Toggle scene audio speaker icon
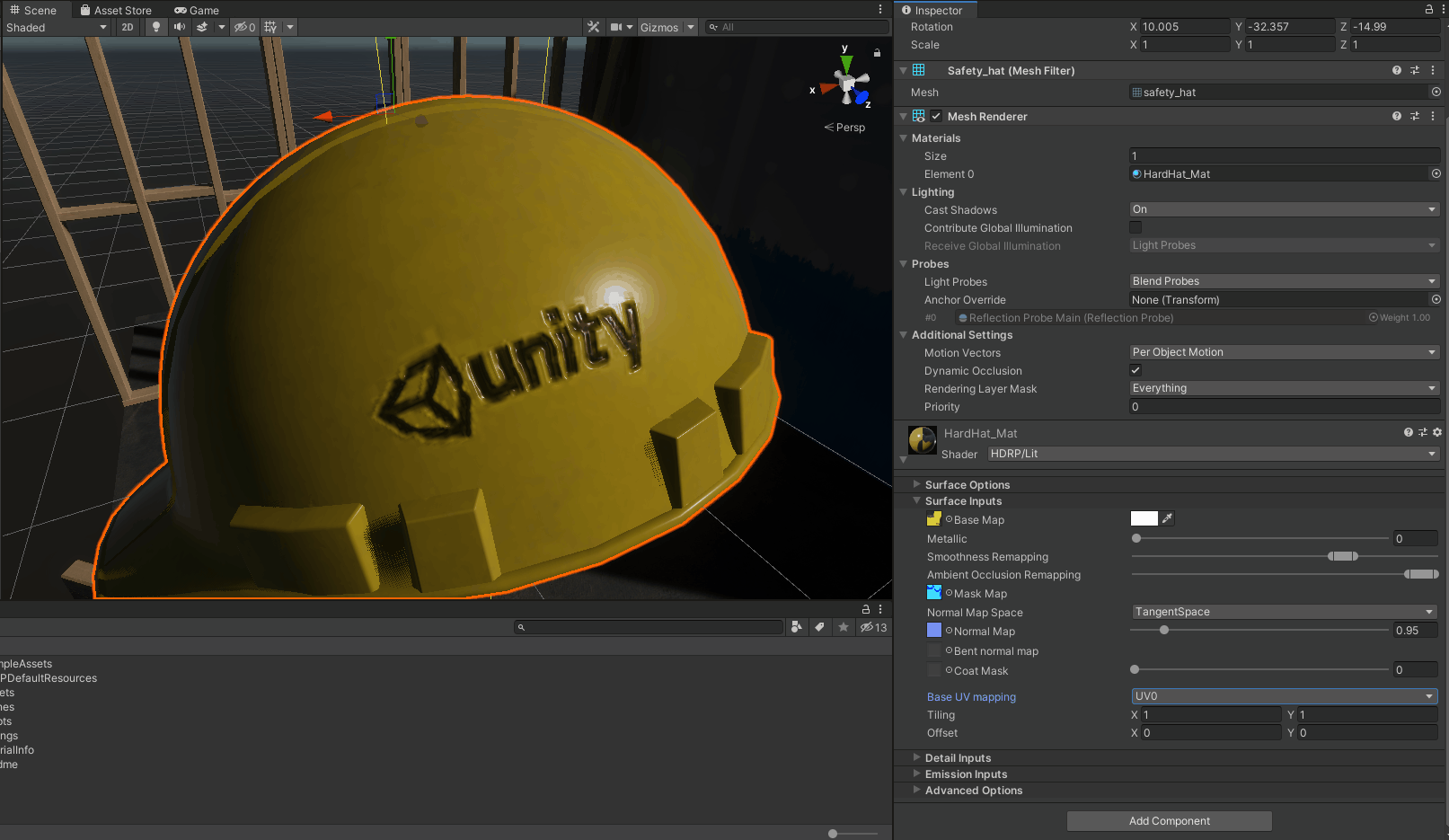Screen dimensions: 1449x840 pyautogui.click(x=180, y=27)
